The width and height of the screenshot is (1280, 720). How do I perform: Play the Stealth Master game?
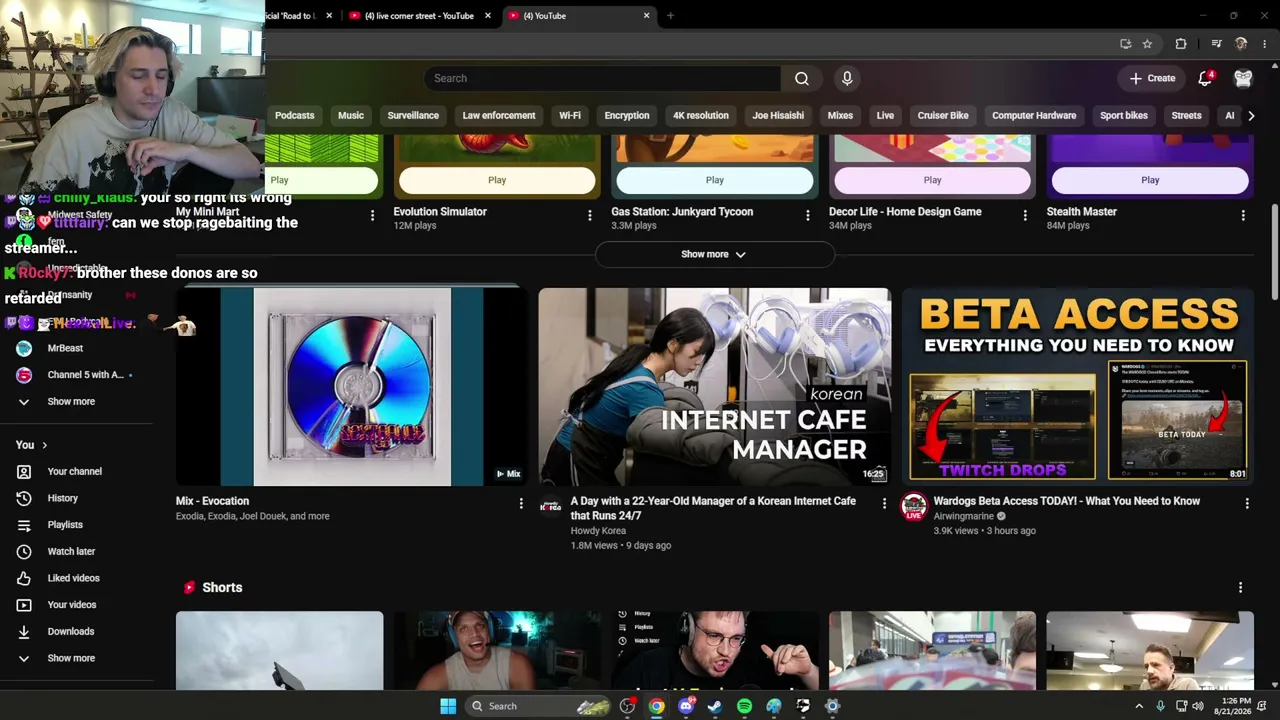1150,180
